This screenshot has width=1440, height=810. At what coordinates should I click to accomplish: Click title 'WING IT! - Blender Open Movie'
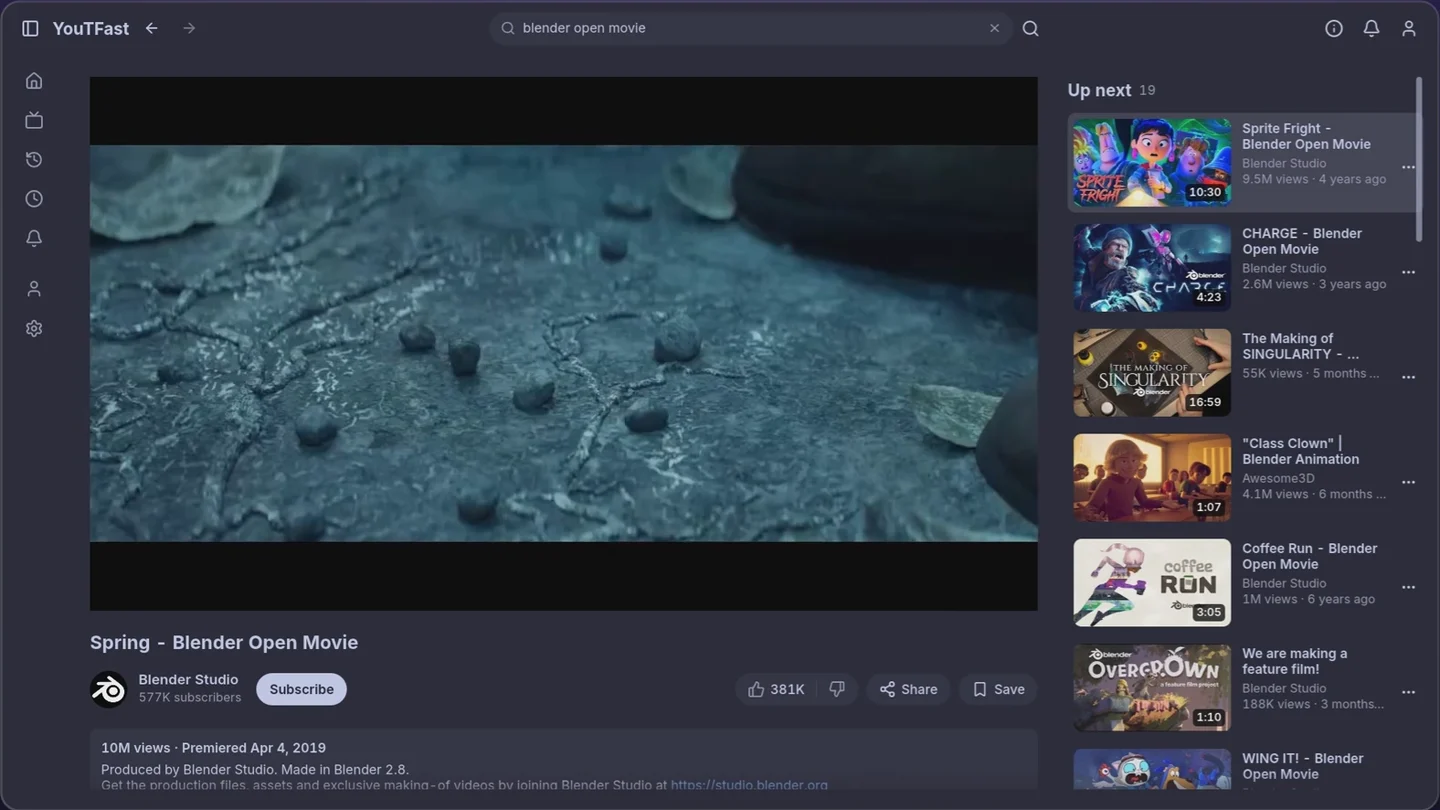click(x=1302, y=766)
